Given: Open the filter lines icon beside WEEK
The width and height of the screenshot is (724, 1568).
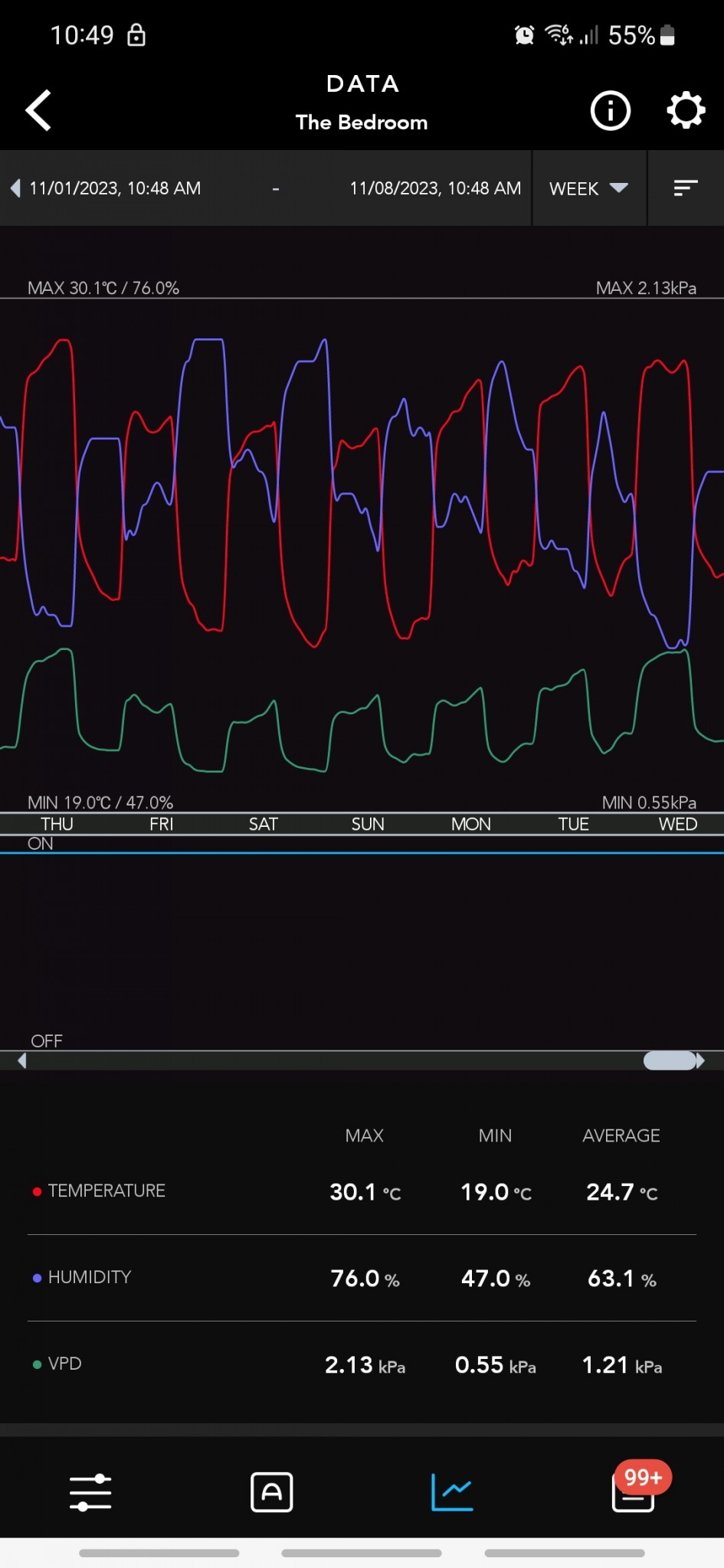Looking at the screenshot, I should point(685,188).
